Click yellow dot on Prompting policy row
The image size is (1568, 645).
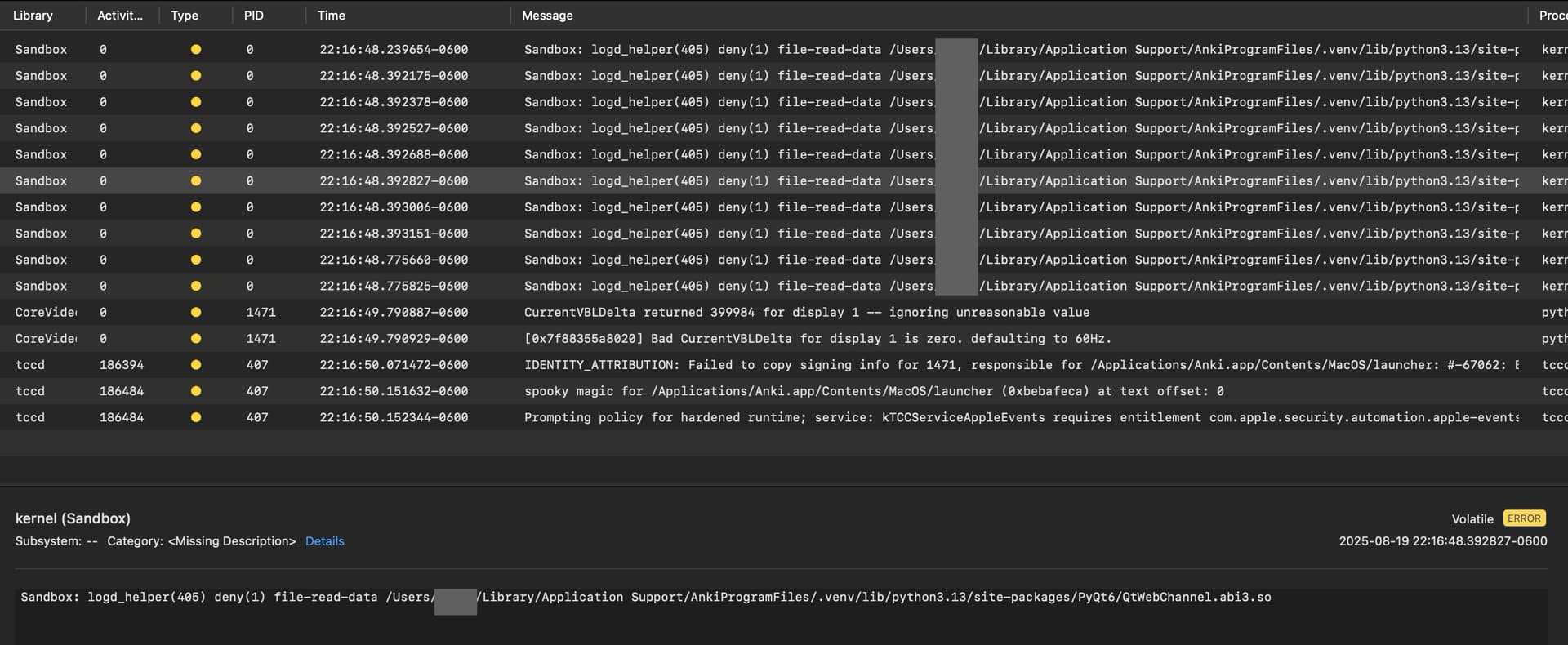point(196,417)
